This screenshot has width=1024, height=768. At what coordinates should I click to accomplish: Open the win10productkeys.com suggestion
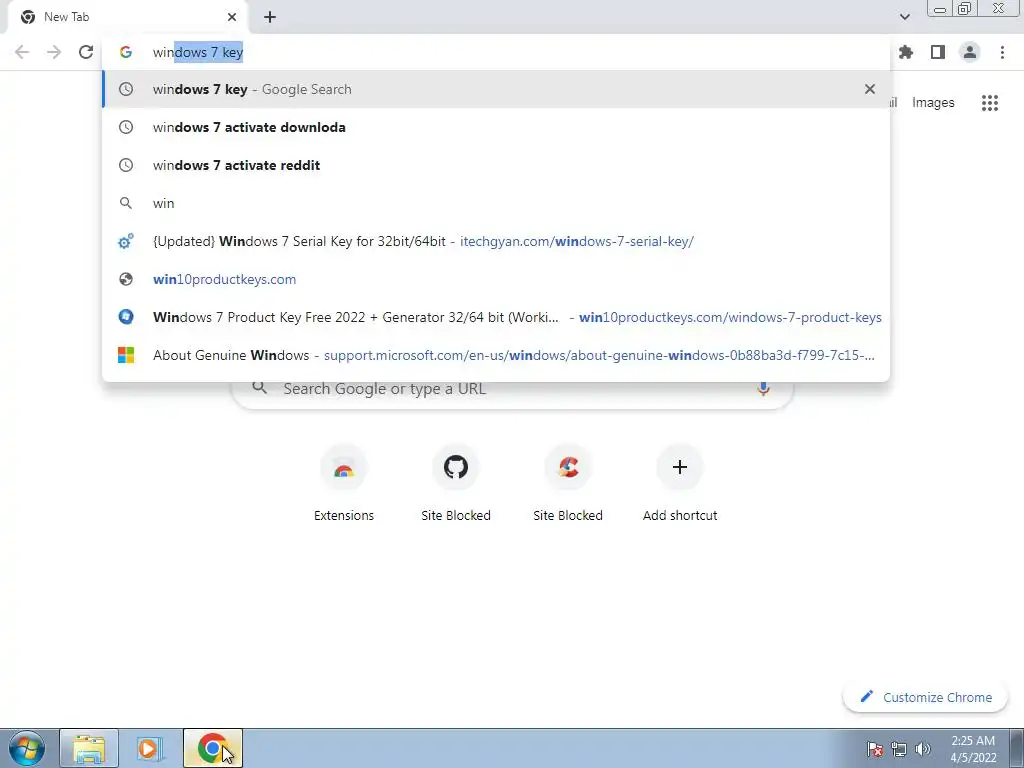click(496, 279)
